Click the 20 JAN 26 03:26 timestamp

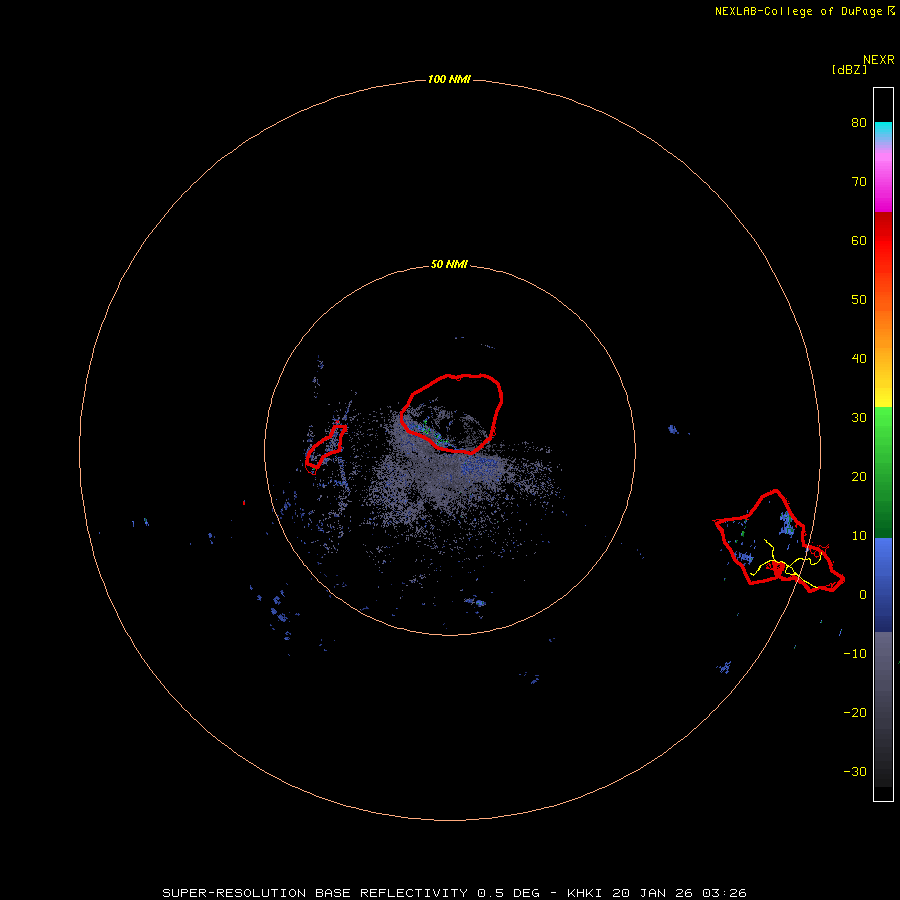(x=680, y=893)
